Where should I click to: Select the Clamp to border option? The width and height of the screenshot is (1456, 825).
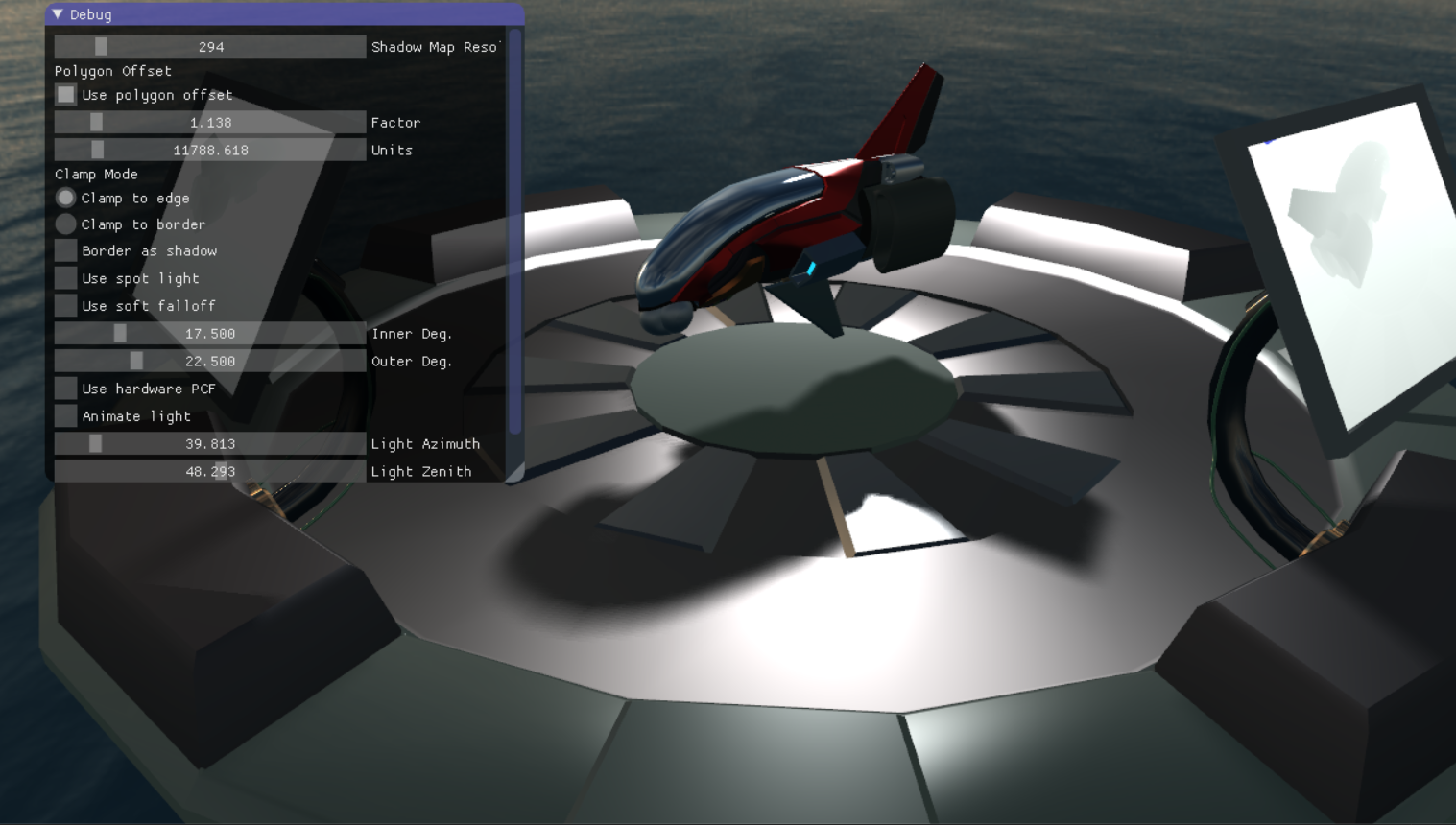click(65, 224)
